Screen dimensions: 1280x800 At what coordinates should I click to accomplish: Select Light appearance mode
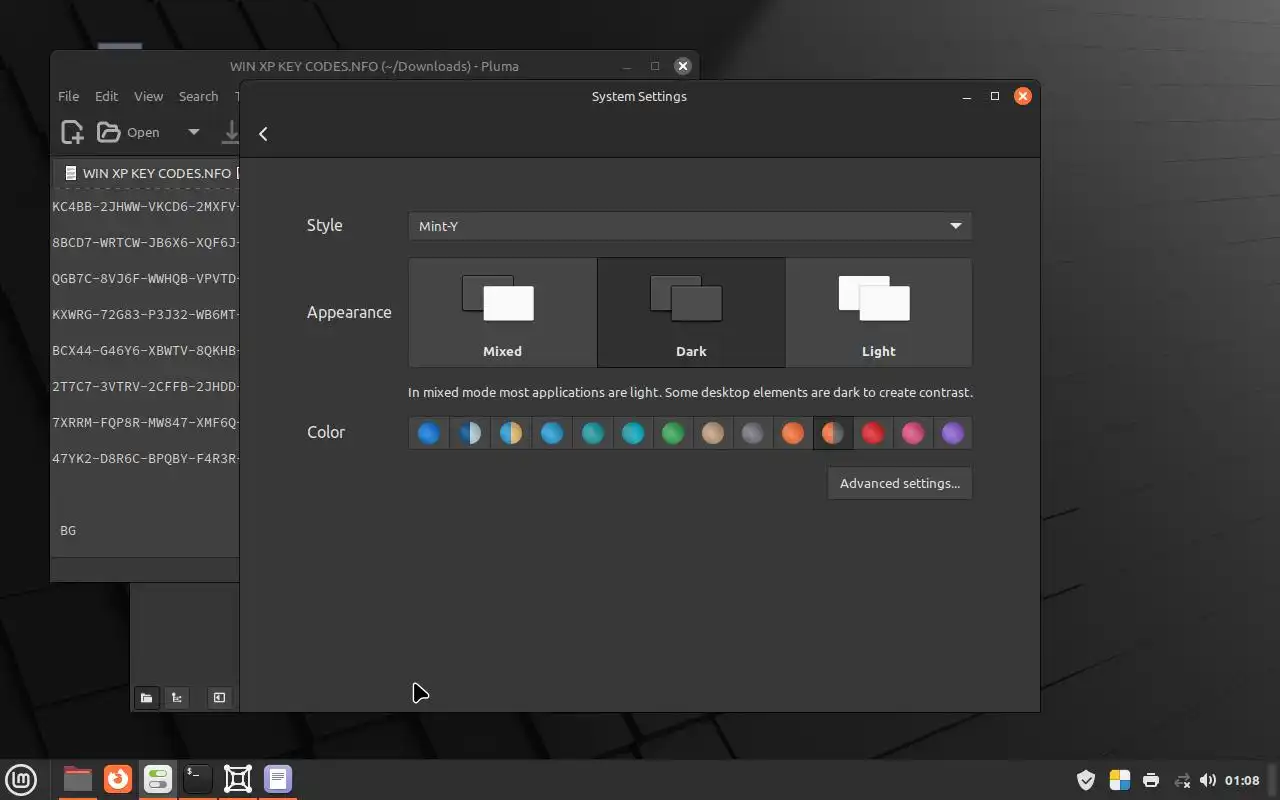click(879, 313)
